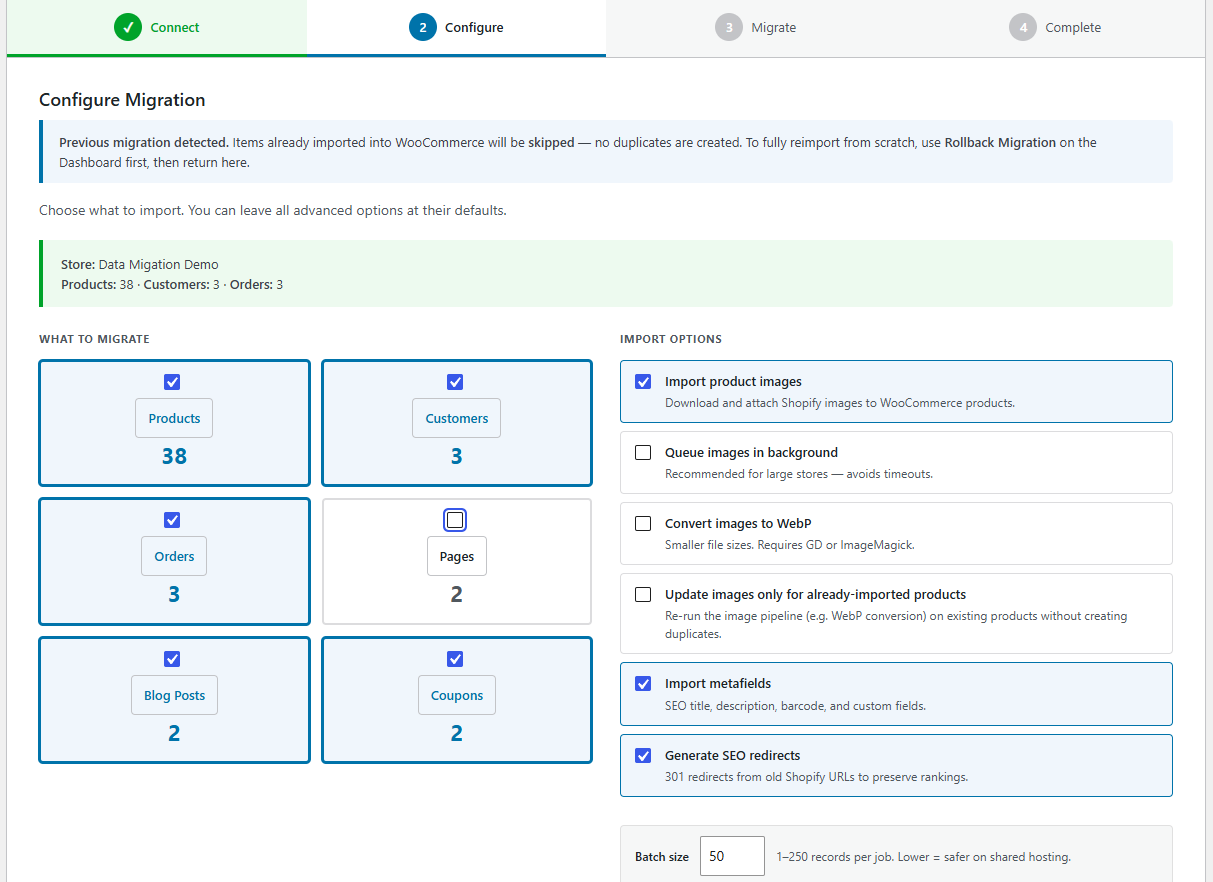Click the Coupons count number 2
This screenshot has height=882, width=1213.
click(x=456, y=733)
